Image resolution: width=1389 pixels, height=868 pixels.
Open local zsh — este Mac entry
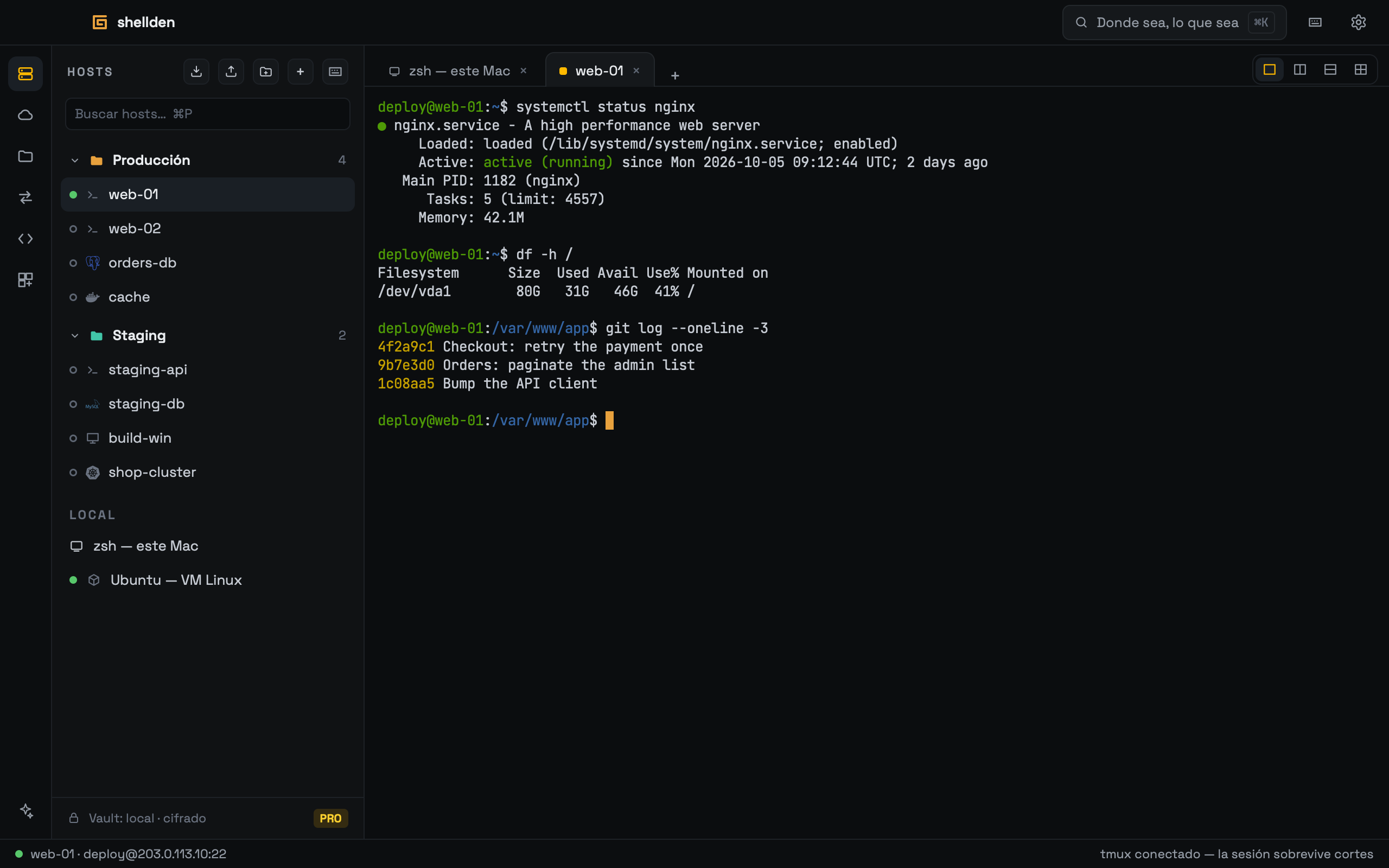click(207, 546)
